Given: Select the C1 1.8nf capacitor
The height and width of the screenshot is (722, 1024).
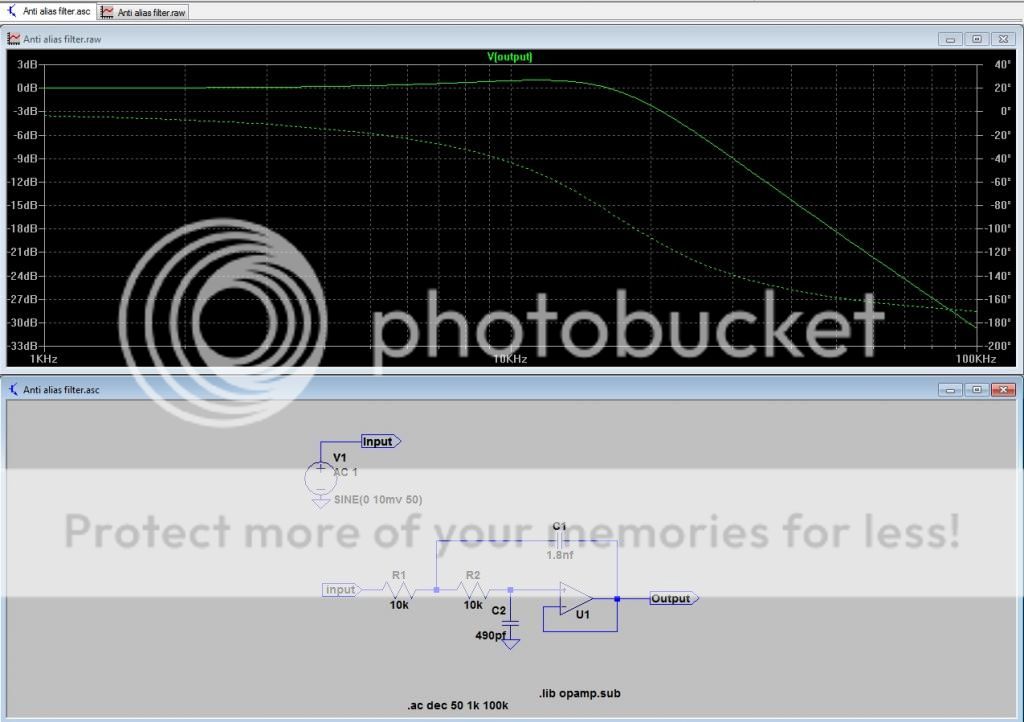Looking at the screenshot, I should click(559, 540).
